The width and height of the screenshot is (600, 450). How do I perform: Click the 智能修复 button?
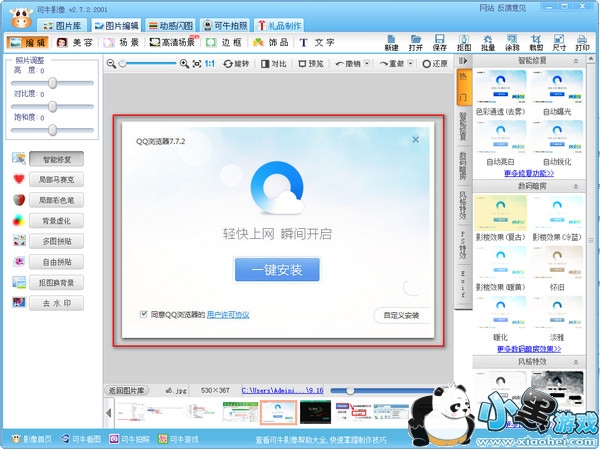pyautogui.click(x=57, y=159)
